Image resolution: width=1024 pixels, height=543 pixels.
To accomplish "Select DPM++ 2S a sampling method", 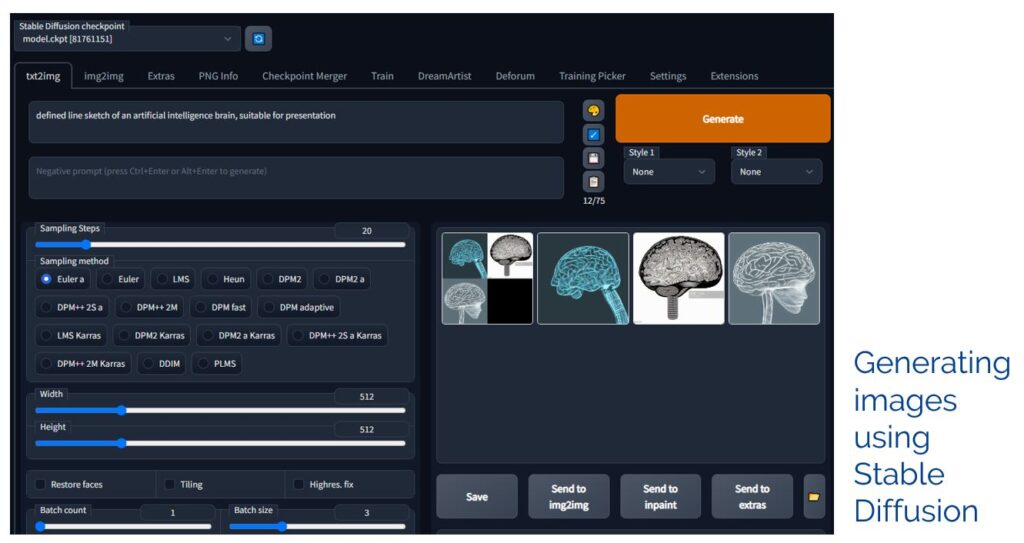I will (72, 307).
